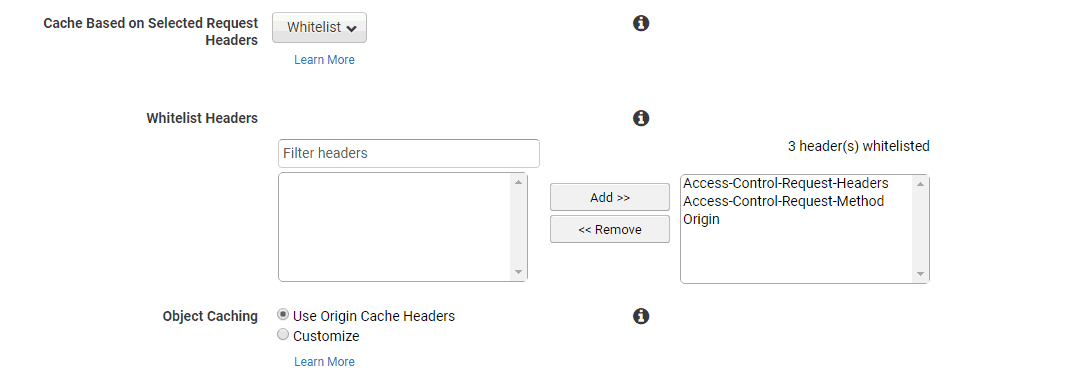Focus the Filter headers input field

409,153
